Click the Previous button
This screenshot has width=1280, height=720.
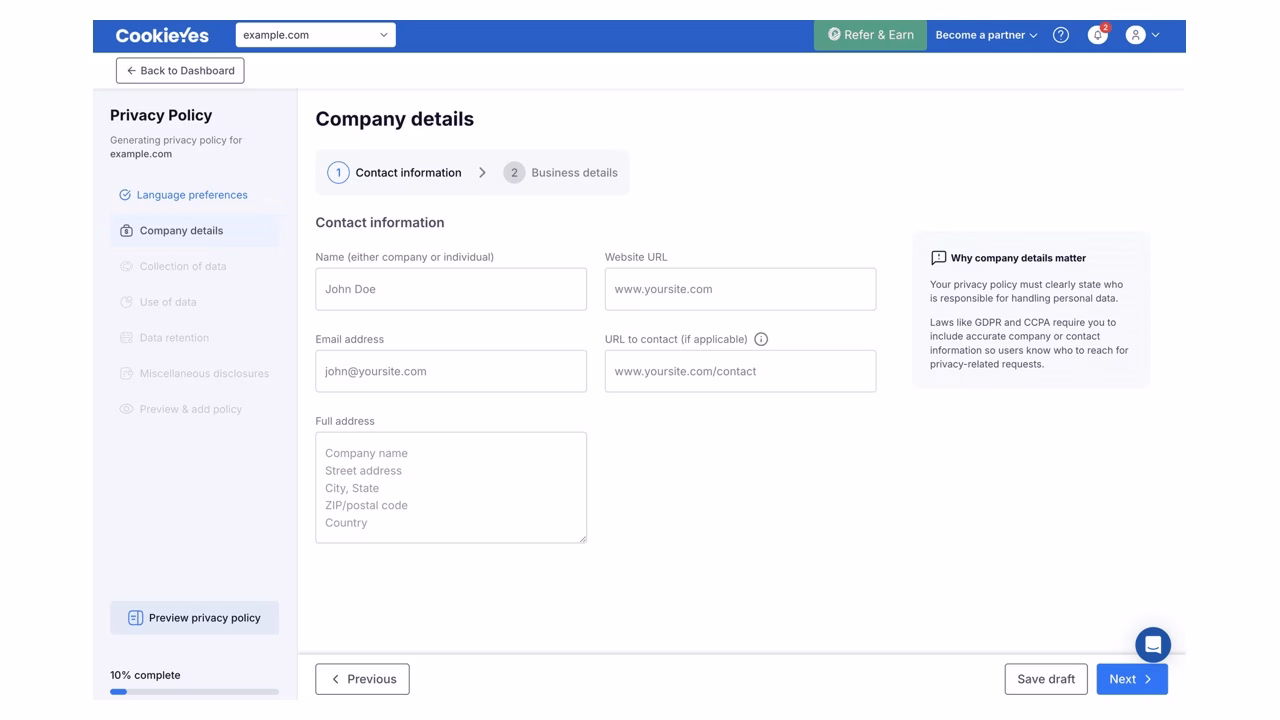362,679
